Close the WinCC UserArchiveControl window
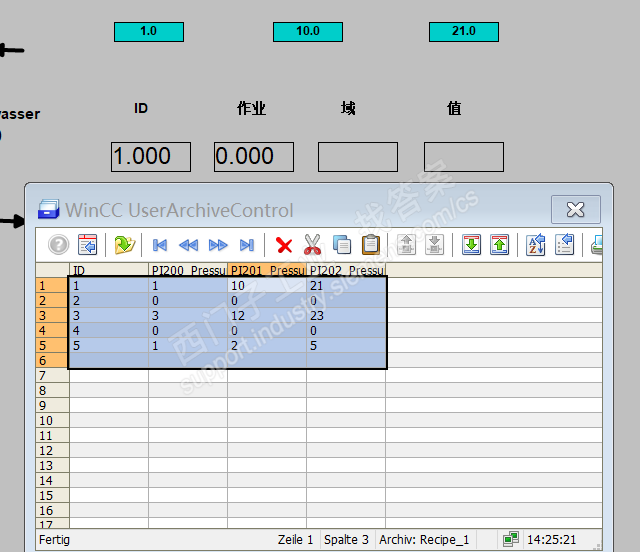The image size is (640, 552). tap(576, 209)
